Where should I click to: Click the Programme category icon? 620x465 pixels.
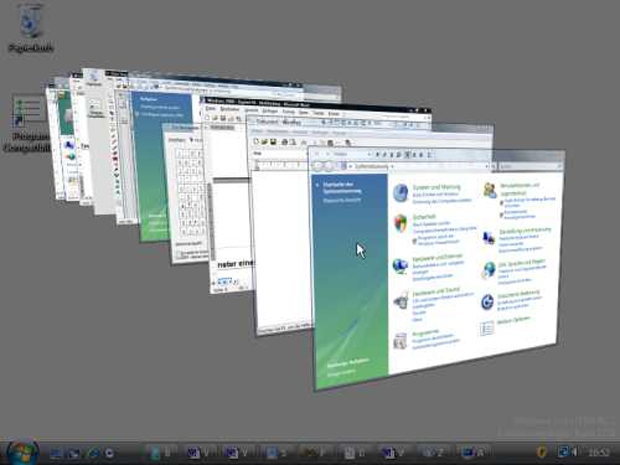(x=401, y=339)
